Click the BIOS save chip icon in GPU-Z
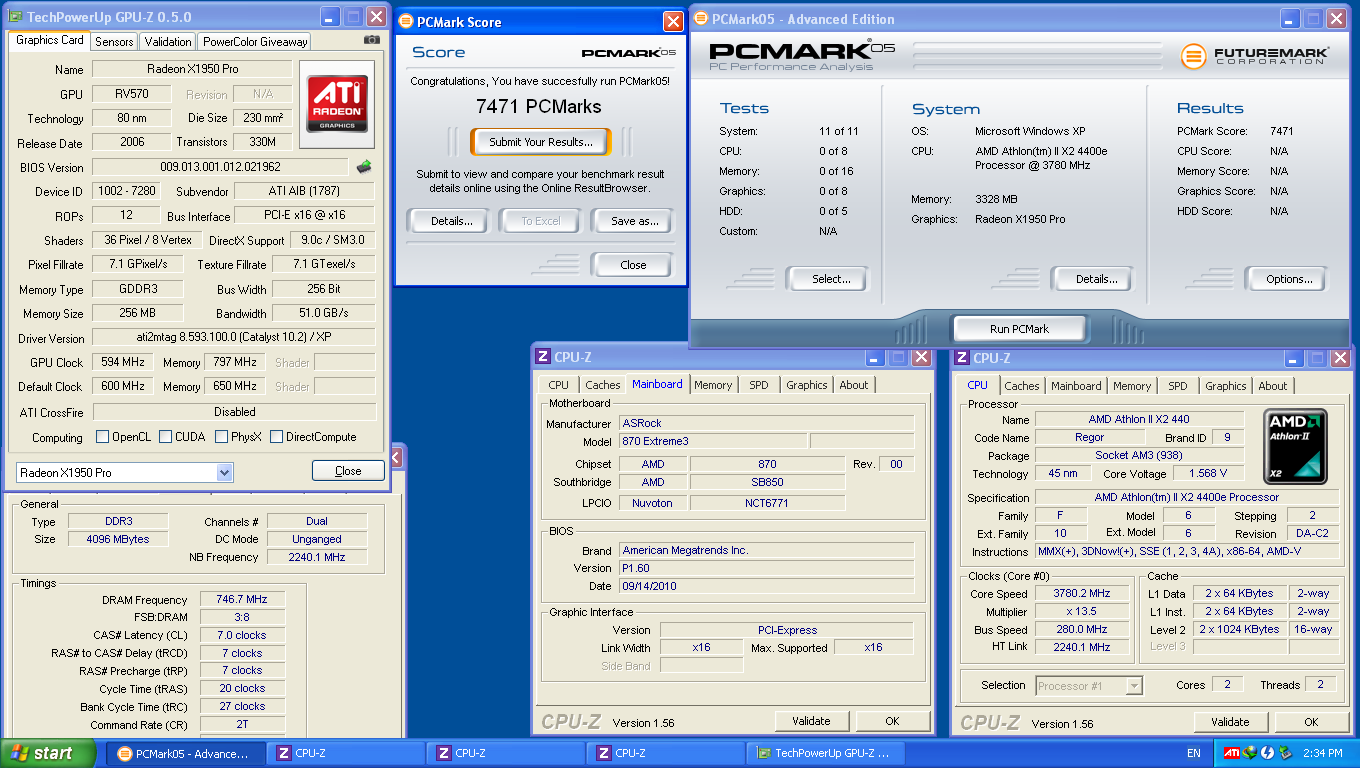The width and height of the screenshot is (1360, 768). (x=364, y=167)
